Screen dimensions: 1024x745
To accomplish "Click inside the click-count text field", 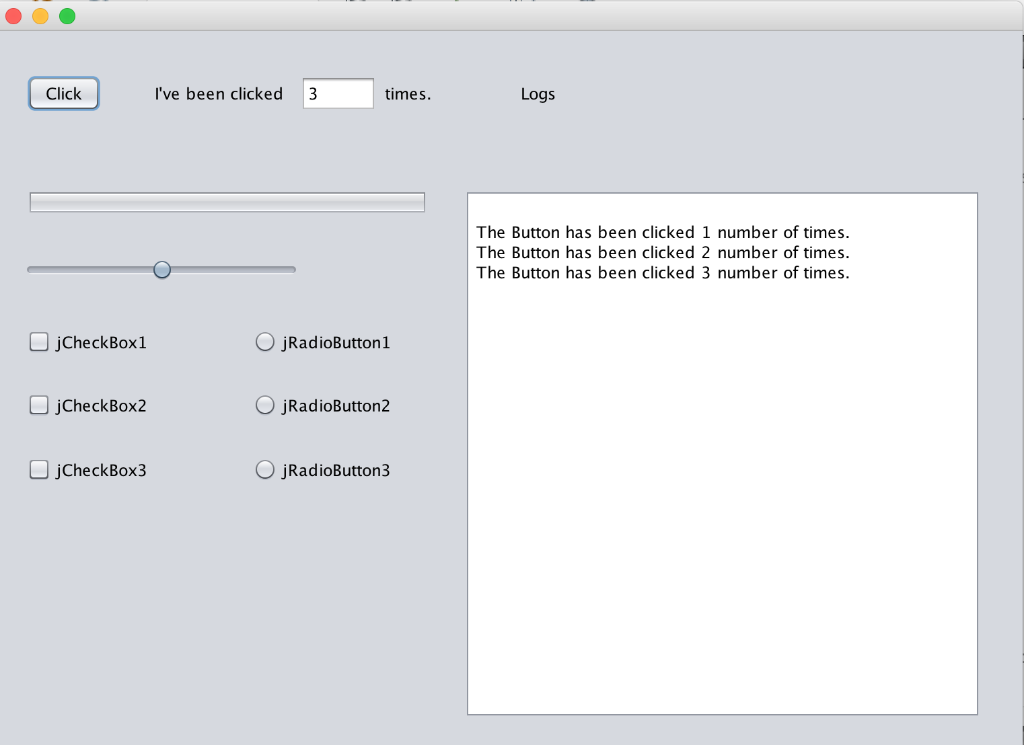I will tap(338, 93).
